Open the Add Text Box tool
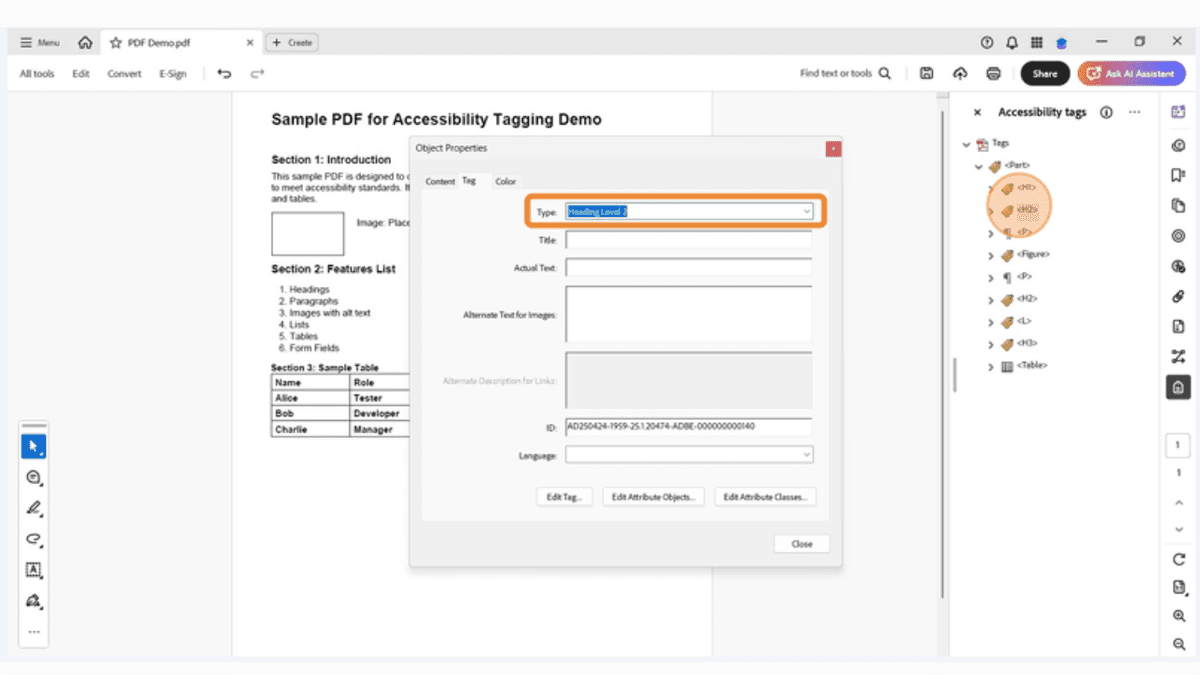The width and height of the screenshot is (1200, 675). tap(33, 570)
